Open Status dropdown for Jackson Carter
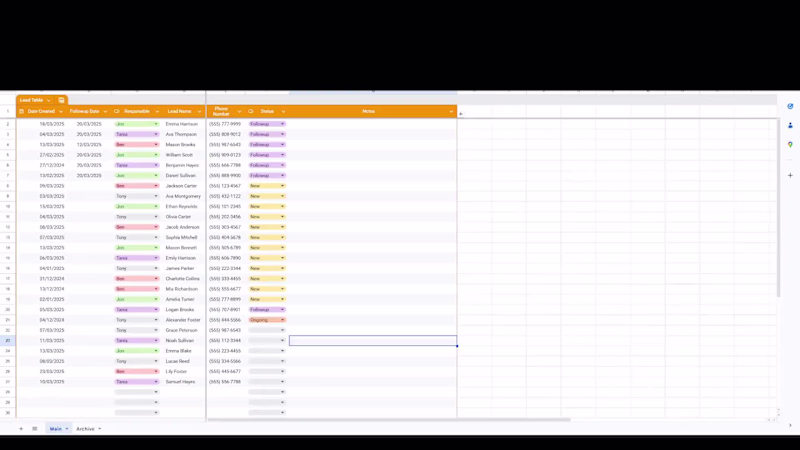This screenshot has height=450, width=800. coord(282,186)
